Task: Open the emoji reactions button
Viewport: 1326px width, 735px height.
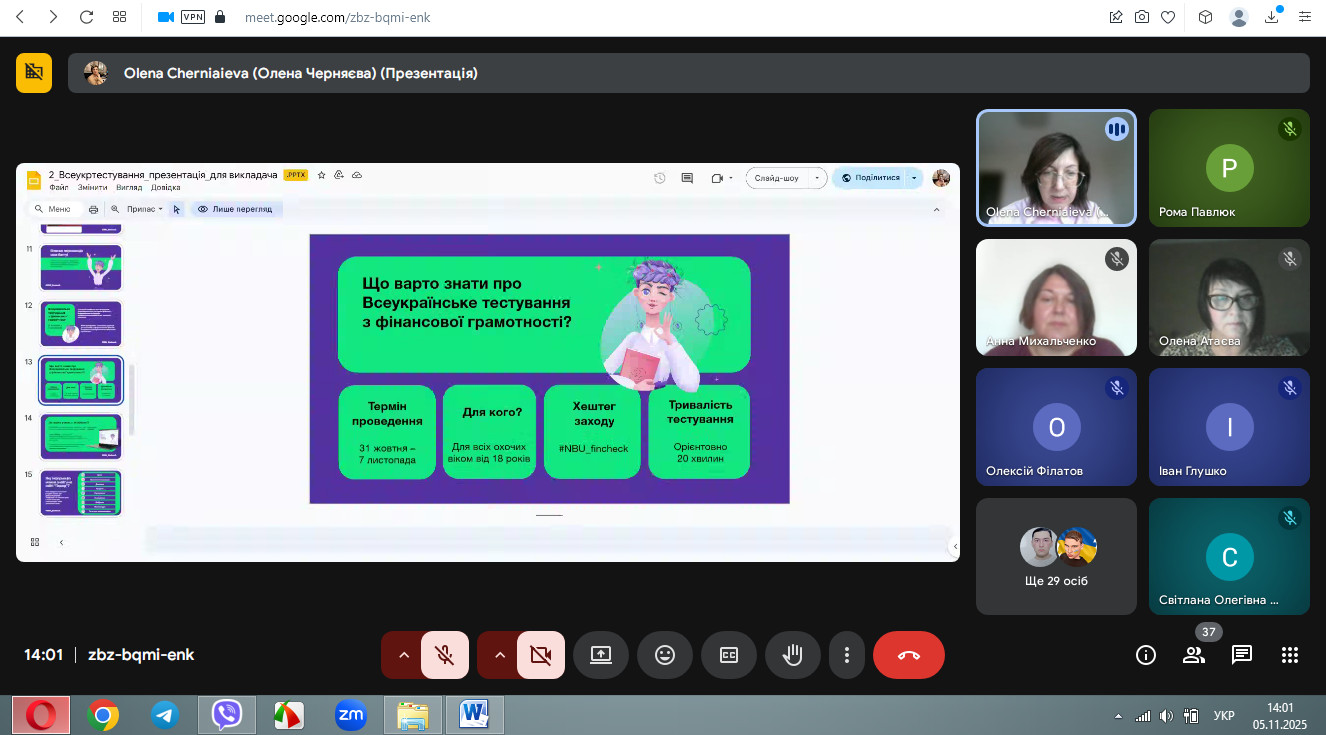Action: tap(665, 655)
